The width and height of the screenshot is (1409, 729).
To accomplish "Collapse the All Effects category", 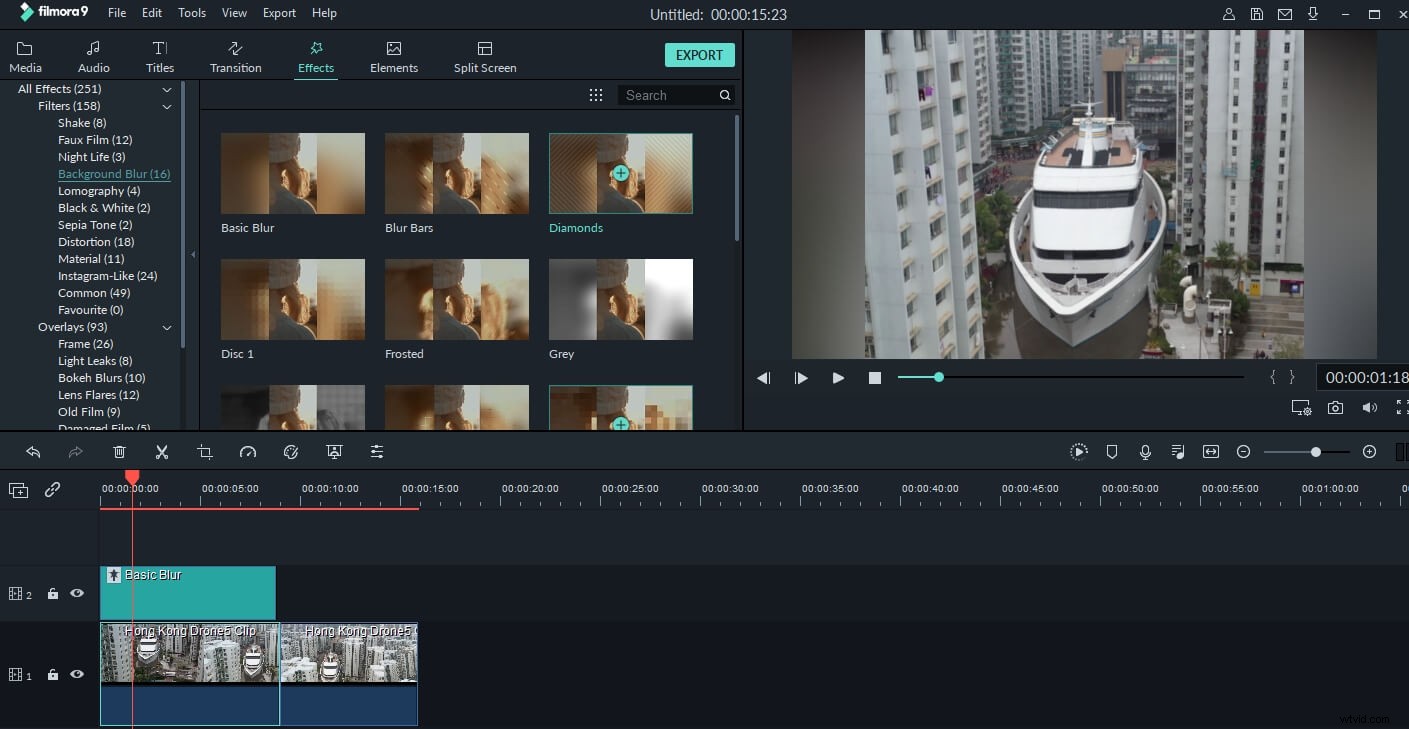I will click(167, 89).
